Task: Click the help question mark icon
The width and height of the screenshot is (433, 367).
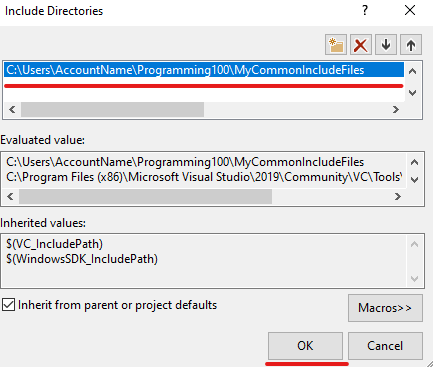Action: click(x=365, y=11)
